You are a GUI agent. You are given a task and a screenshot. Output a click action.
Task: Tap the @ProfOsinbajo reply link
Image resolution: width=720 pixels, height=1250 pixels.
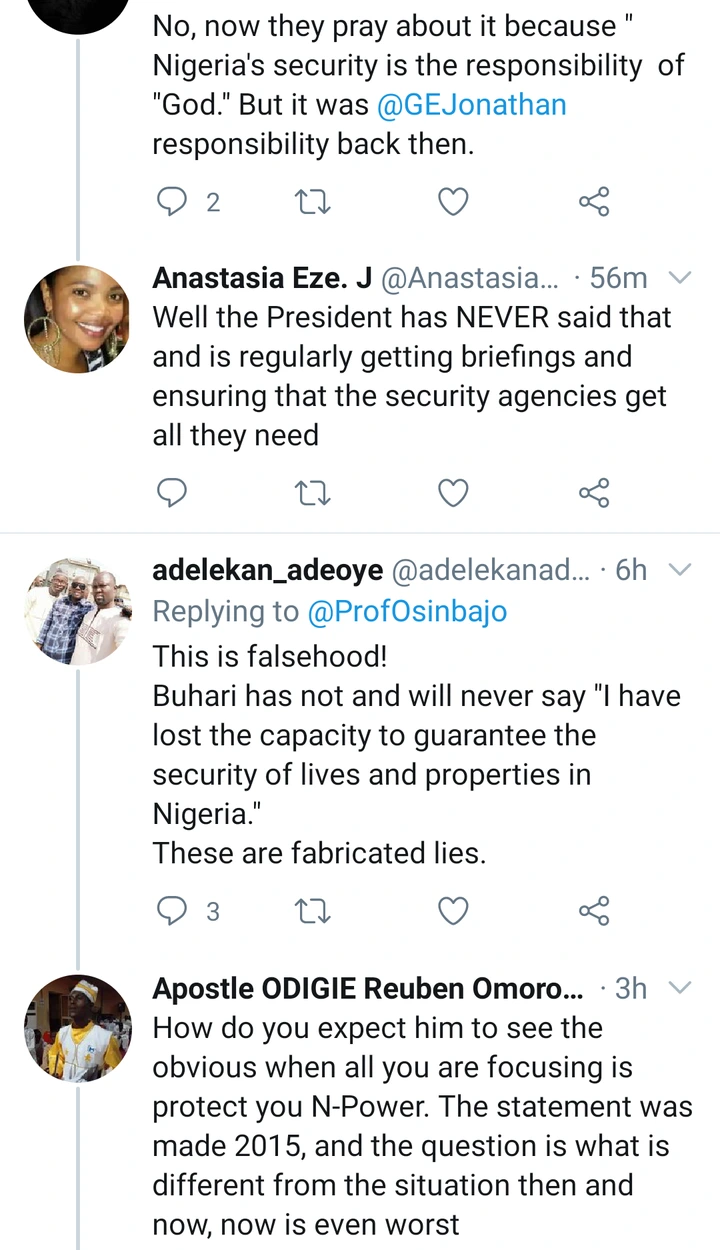pos(407,611)
